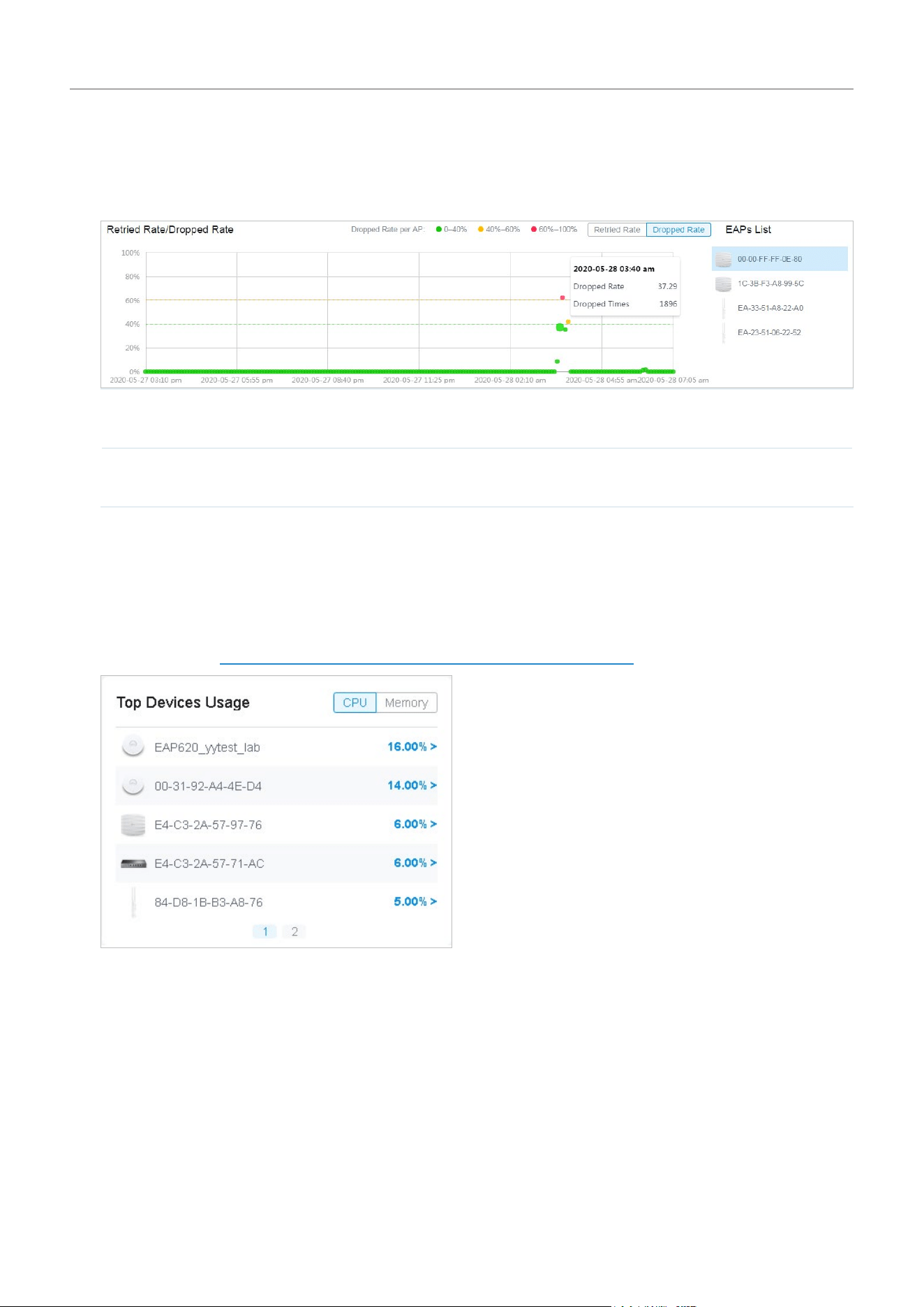Click device icon beside 1C-3B-F3-A8-99-6C
This screenshot has height=1307, width=924.
point(724,284)
